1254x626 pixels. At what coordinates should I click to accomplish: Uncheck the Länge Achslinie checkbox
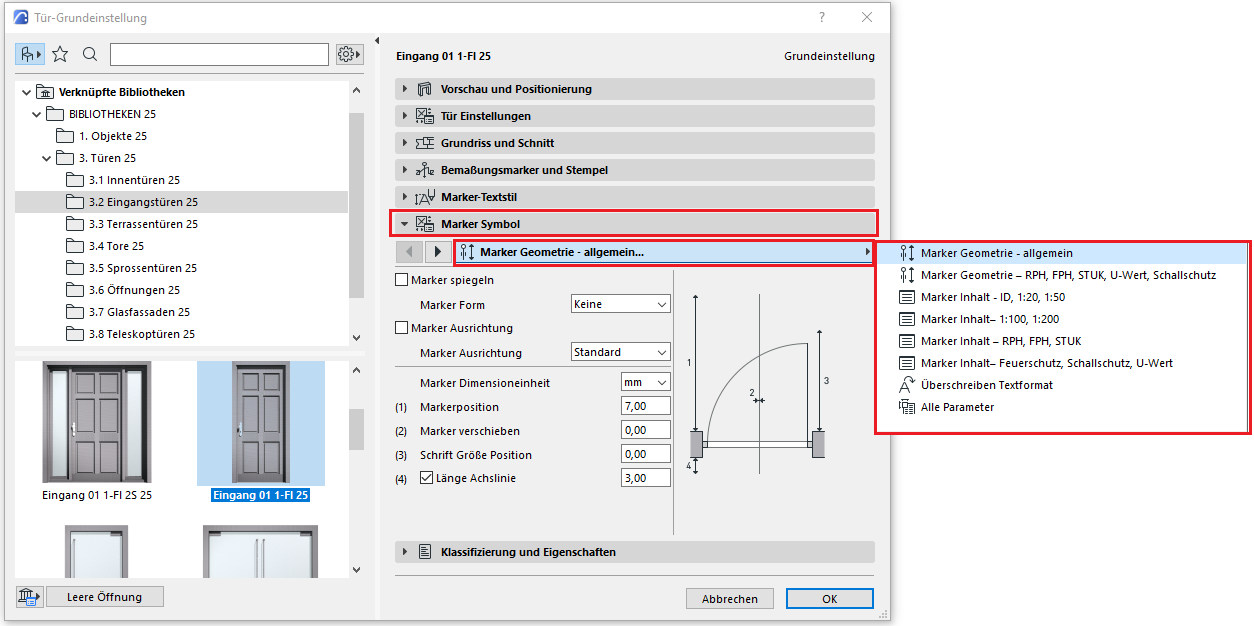pos(426,478)
